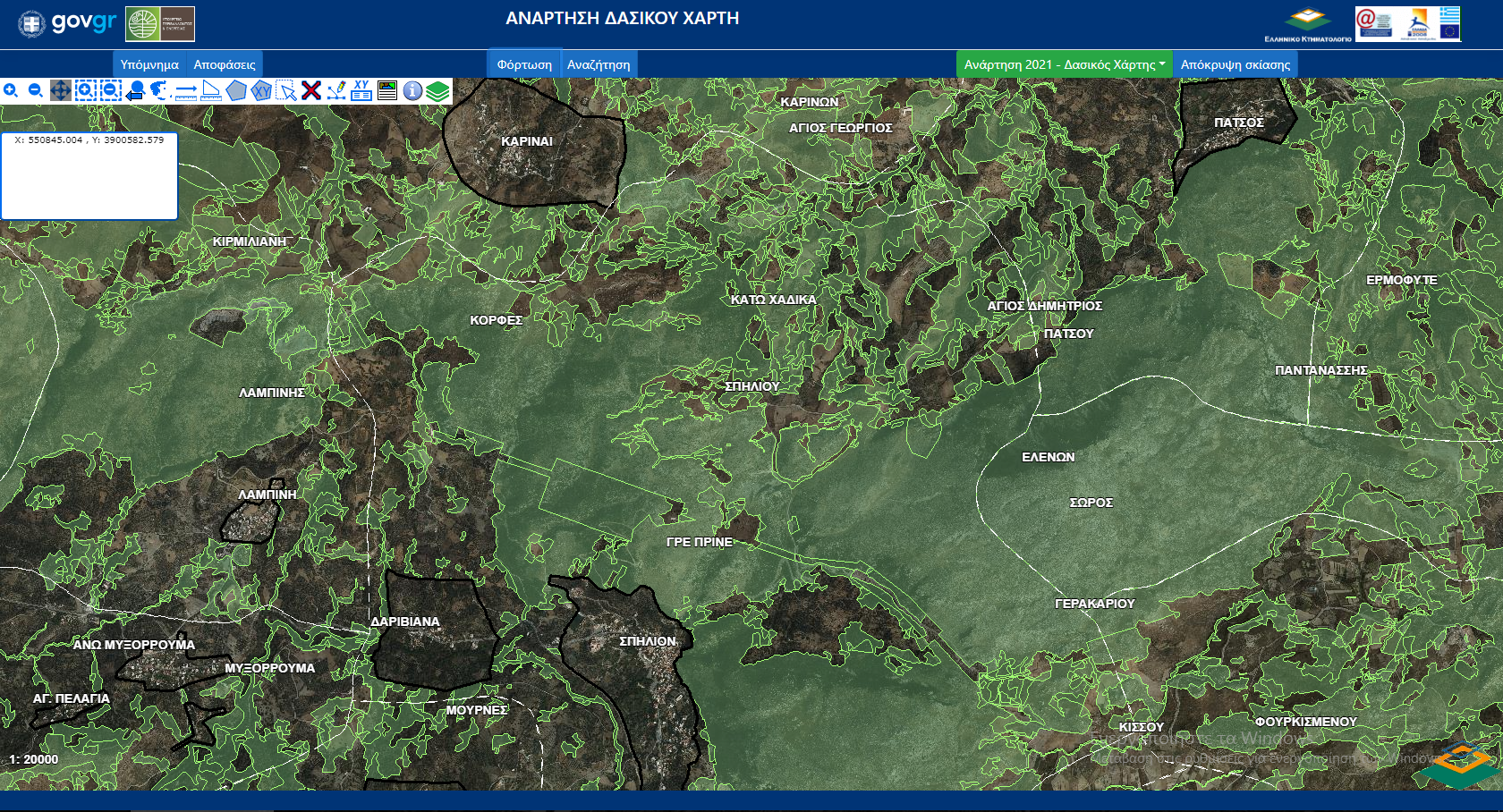Choose the measure distance ruler tool
The image size is (1503, 812).
(x=186, y=90)
